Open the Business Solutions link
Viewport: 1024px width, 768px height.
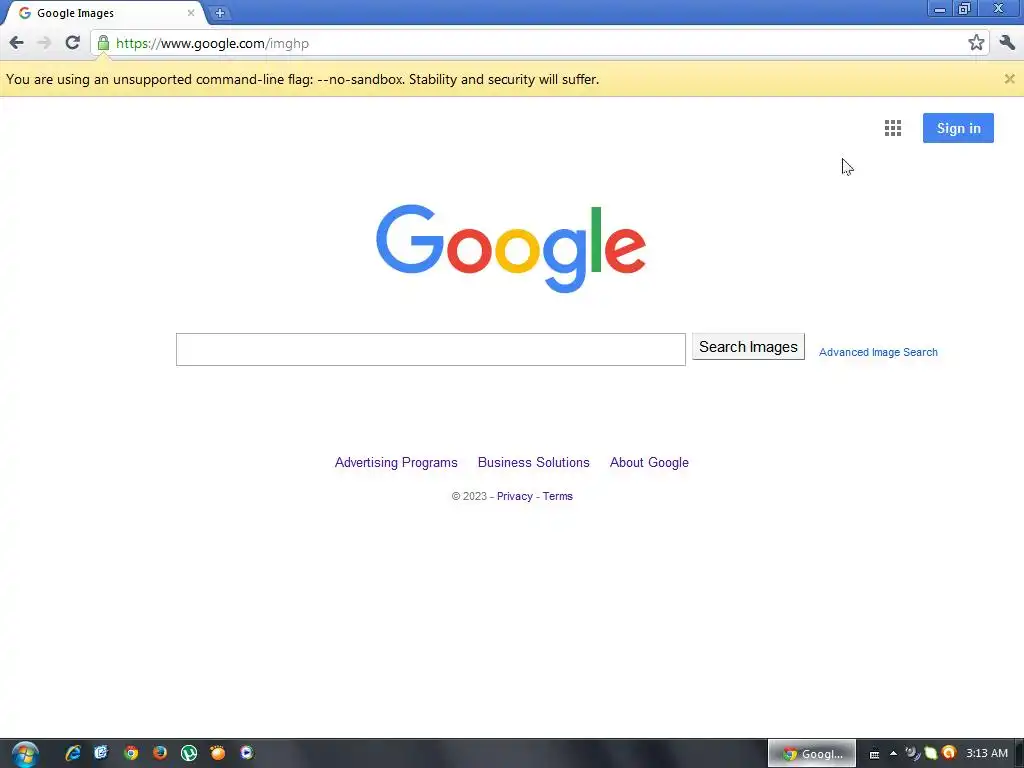coord(534,462)
